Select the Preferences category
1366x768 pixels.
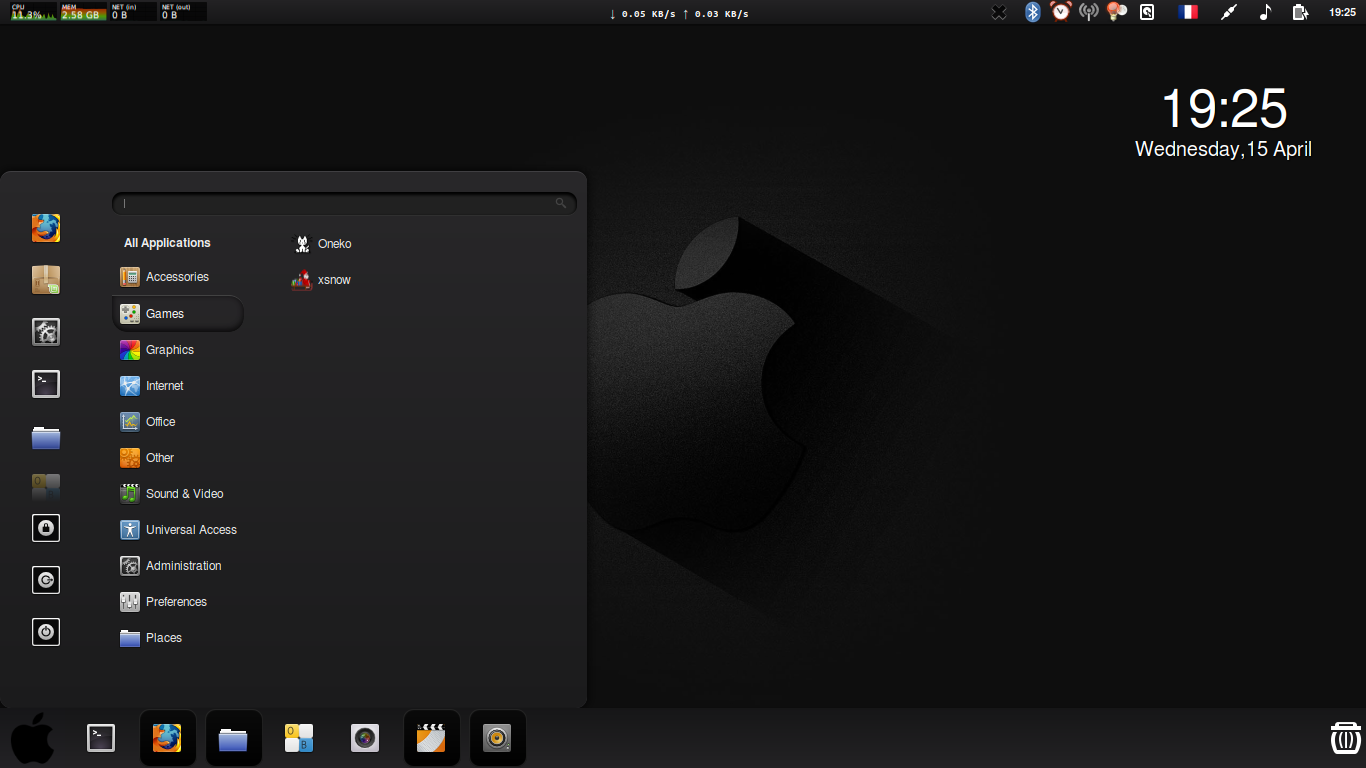pyautogui.click(x=178, y=602)
